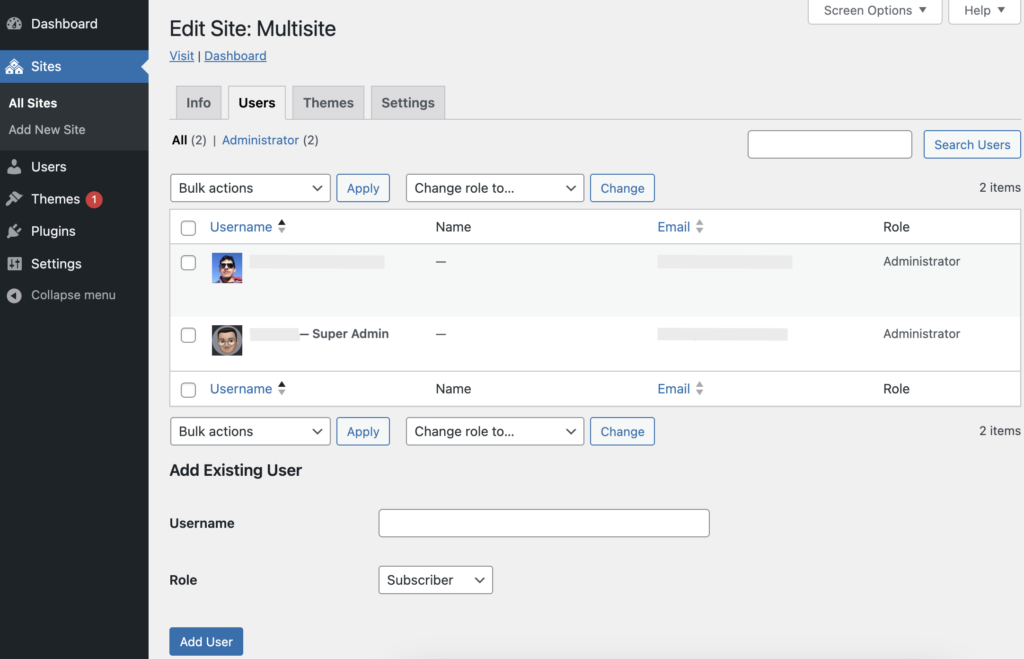Viewport: 1024px width, 659px height.
Task: Open All Sites in sidebar submenu
Action: click(x=33, y=103)
